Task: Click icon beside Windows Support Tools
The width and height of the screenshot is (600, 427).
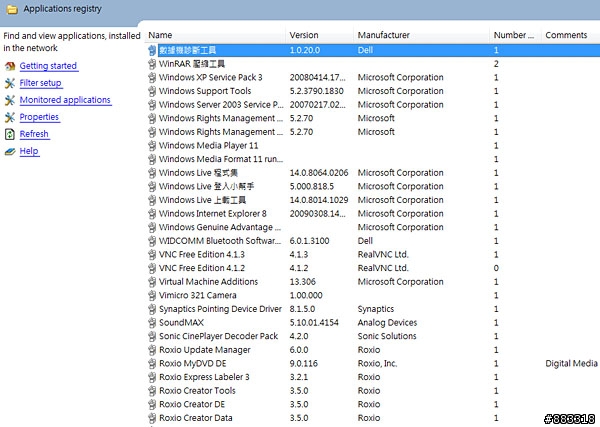Action: (152, 91)
